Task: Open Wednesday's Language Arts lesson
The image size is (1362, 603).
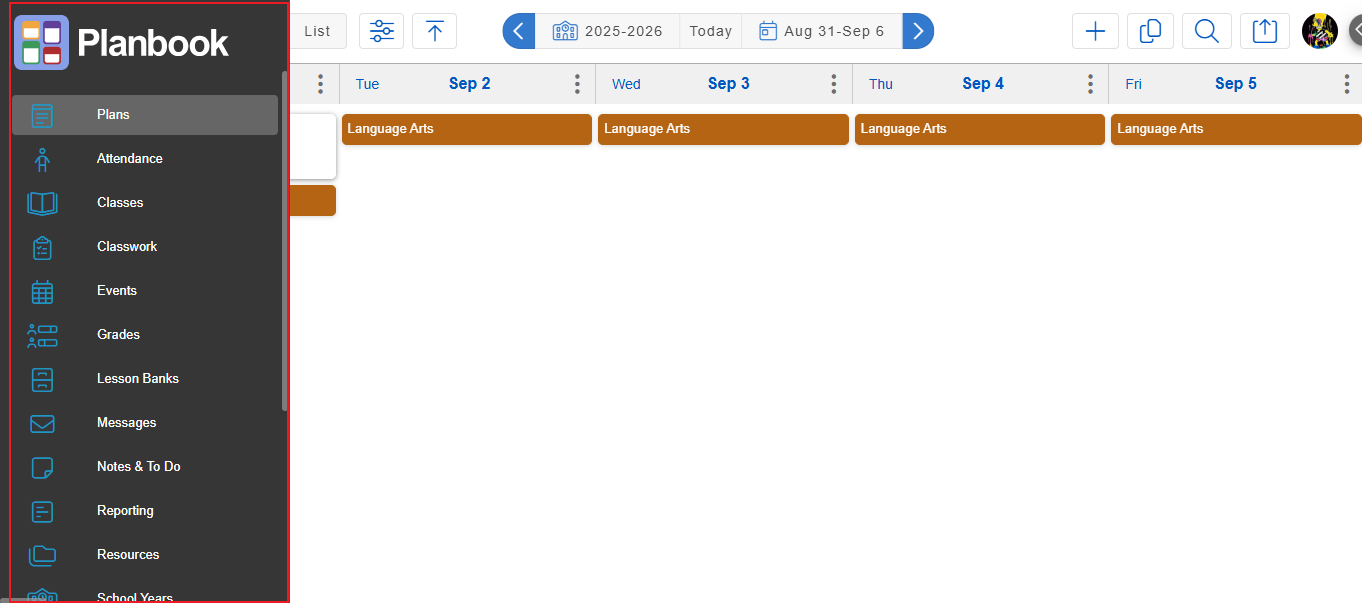Action: (x=723, y=129)
